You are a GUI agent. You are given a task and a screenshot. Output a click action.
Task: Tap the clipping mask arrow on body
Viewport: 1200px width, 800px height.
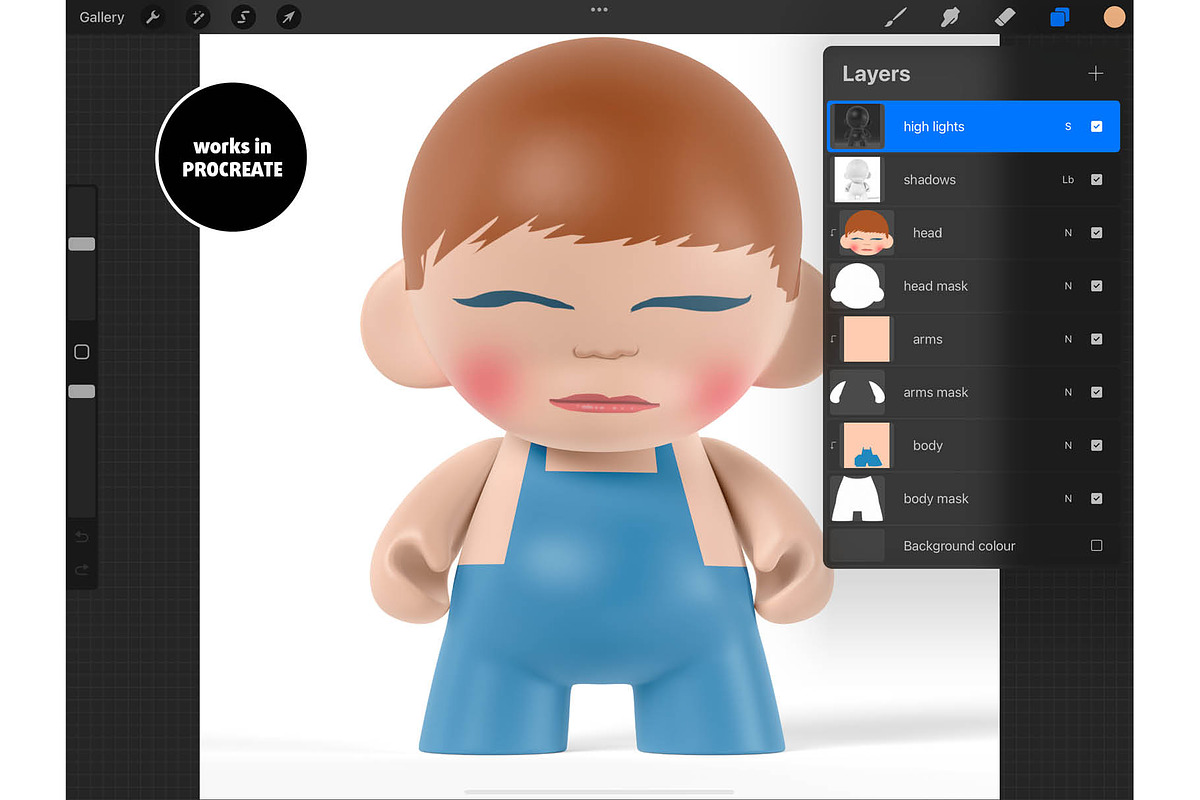[834, 445]
